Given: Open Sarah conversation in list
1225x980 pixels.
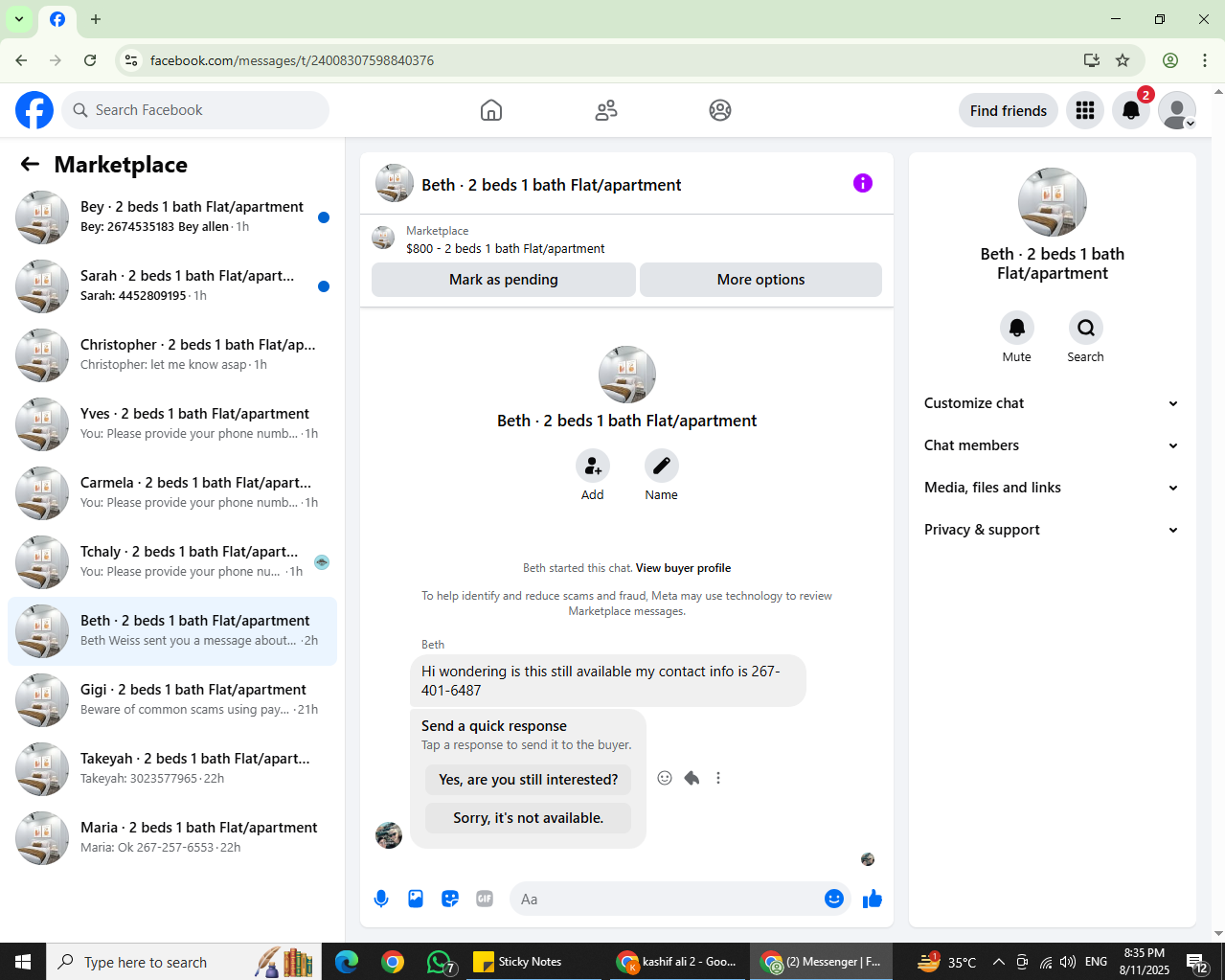Looking at the screenshot, I should [x=172, y=286].
